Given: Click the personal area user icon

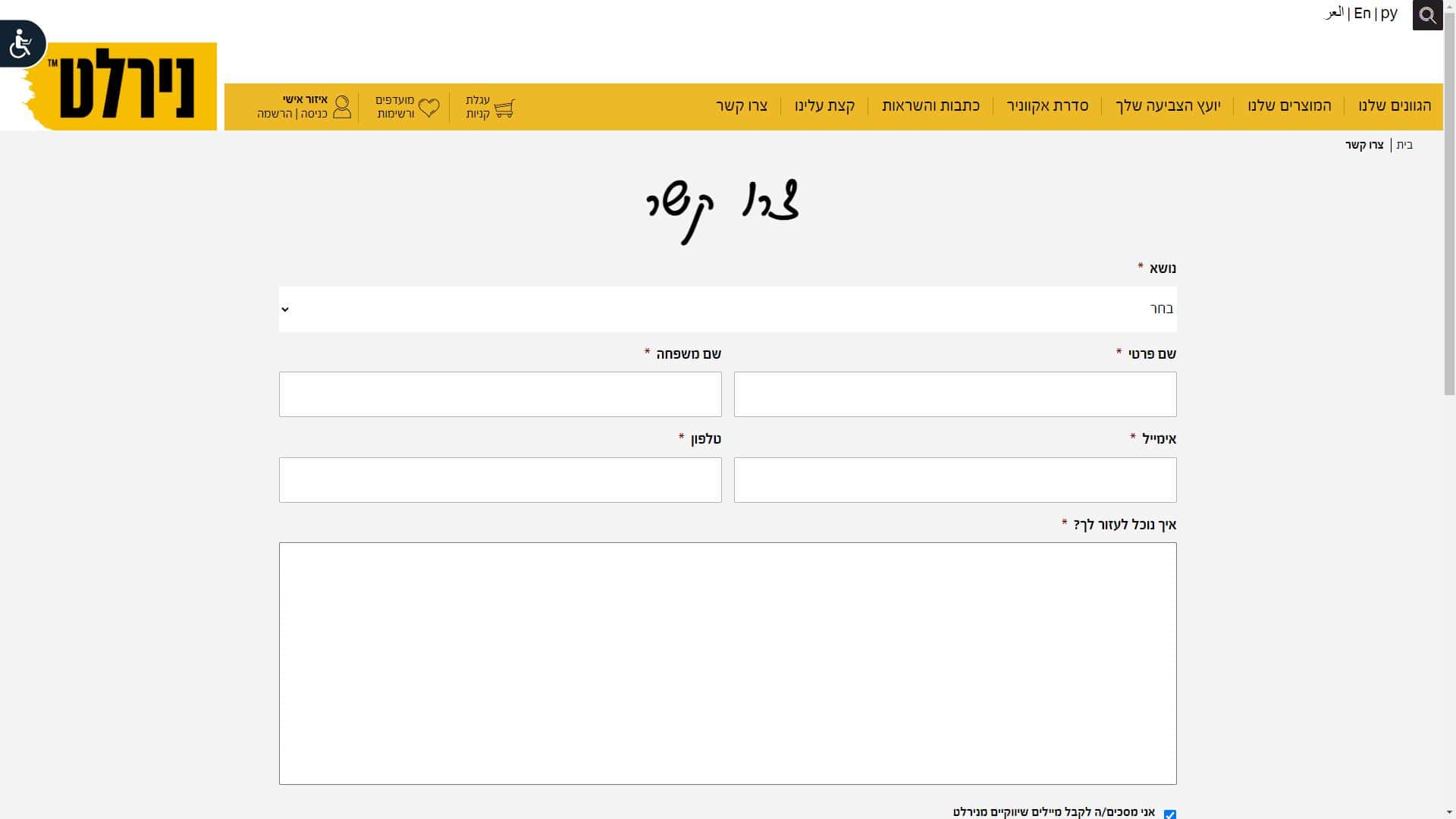Looking at the screenshot, I should pyautogui.click(x=342, y=107).
